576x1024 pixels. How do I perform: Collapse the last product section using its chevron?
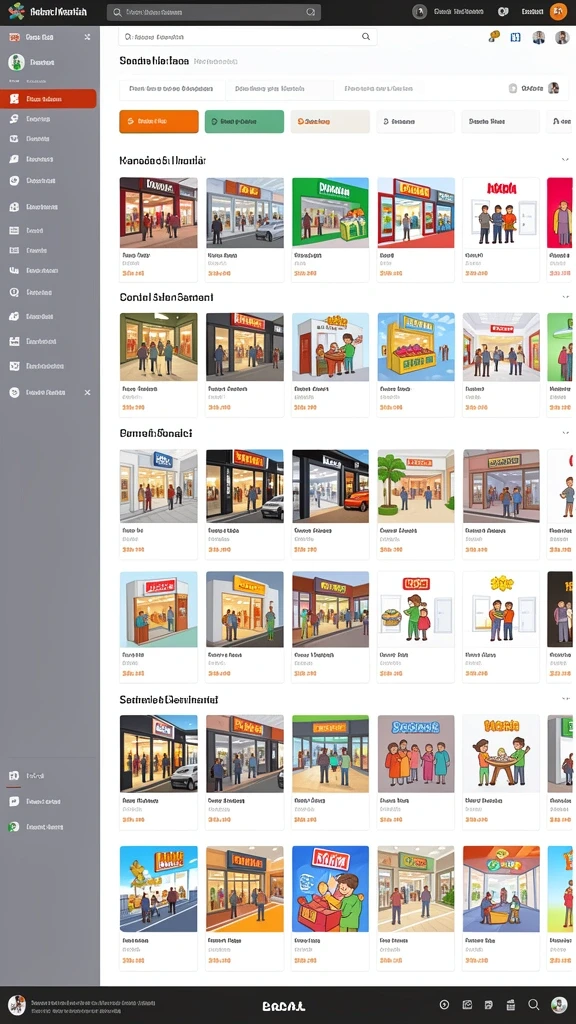click(x=565, y=699)
